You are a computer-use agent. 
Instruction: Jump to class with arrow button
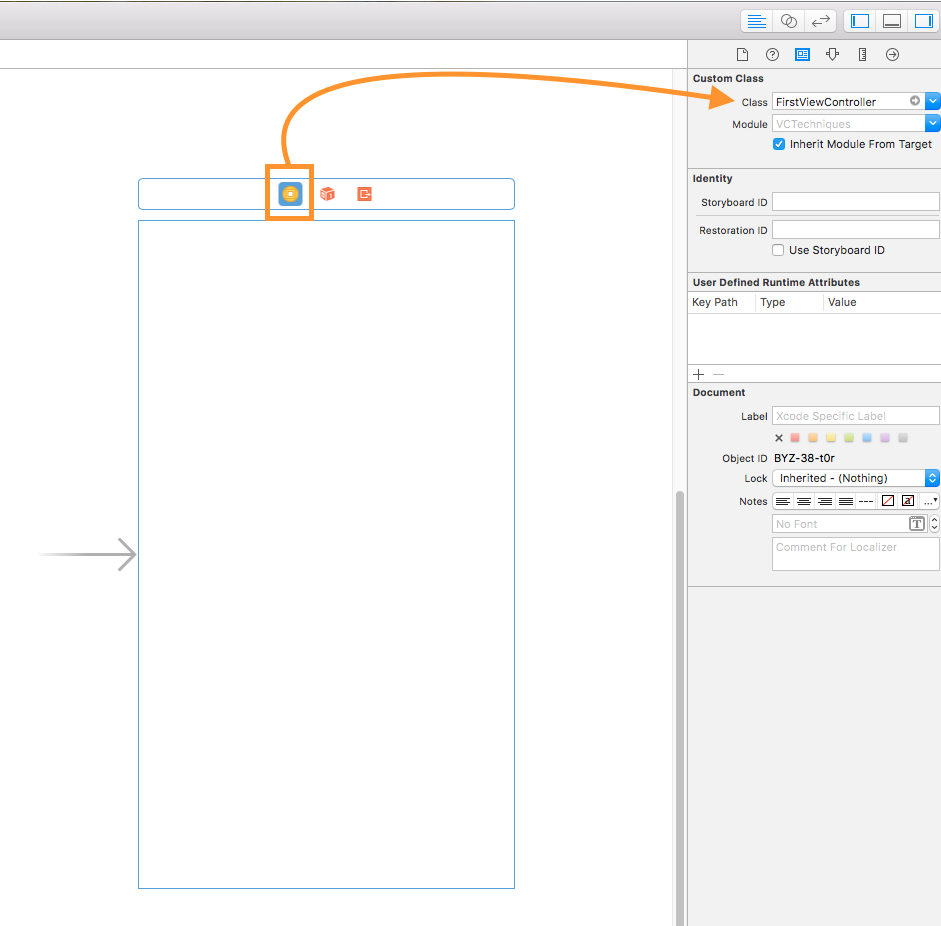(x=914, y=101)
